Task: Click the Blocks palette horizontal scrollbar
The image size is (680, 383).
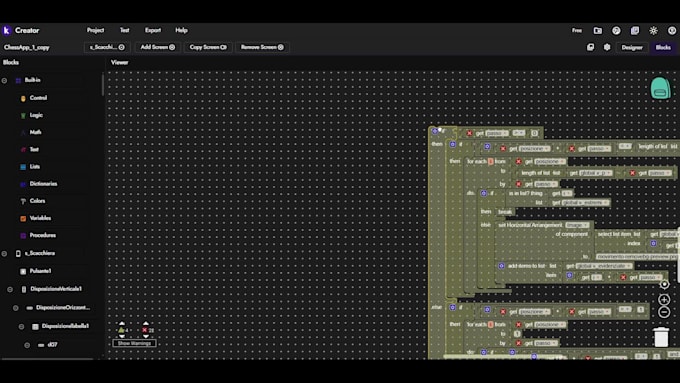Action: 47,359
